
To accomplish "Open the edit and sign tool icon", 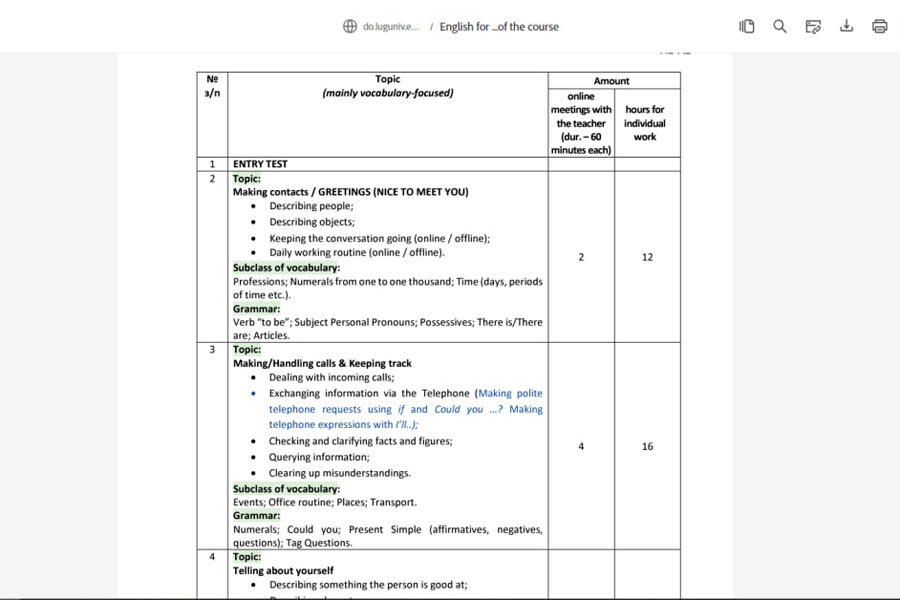I will [813, 27].
